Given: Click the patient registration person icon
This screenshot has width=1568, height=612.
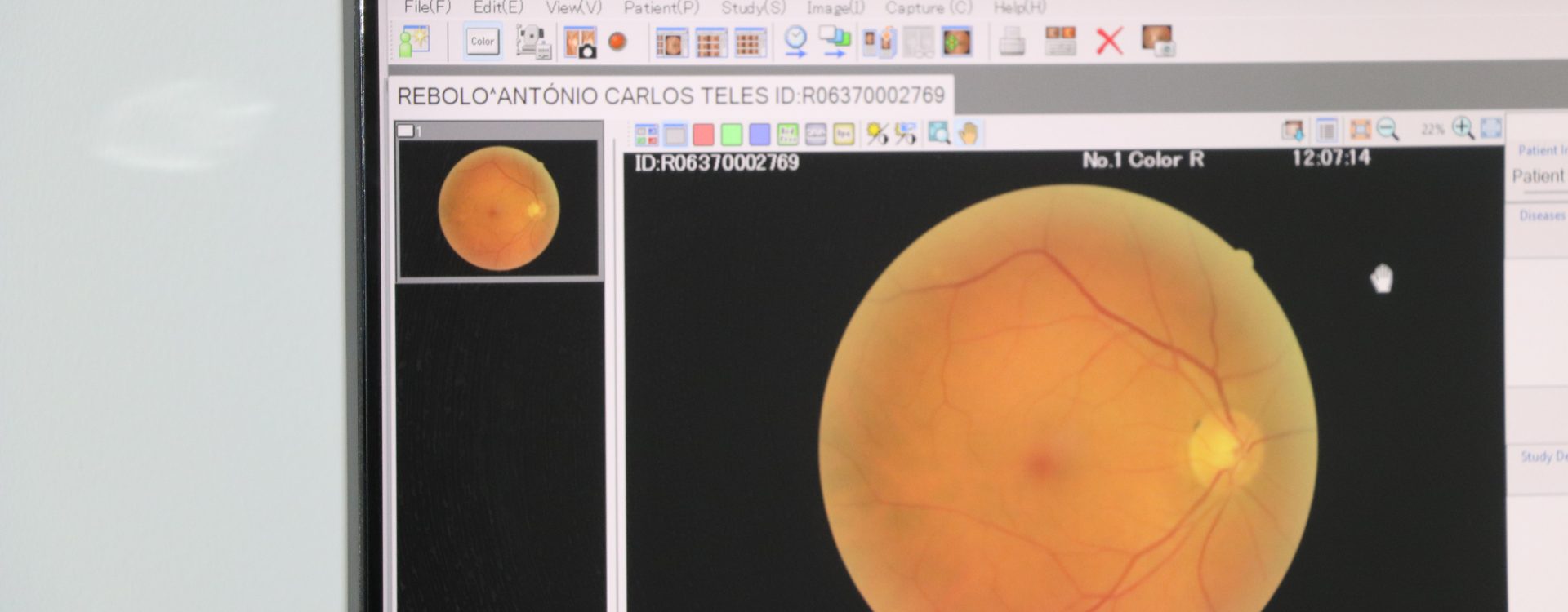Looking at the screenshot, I should 414,42.
